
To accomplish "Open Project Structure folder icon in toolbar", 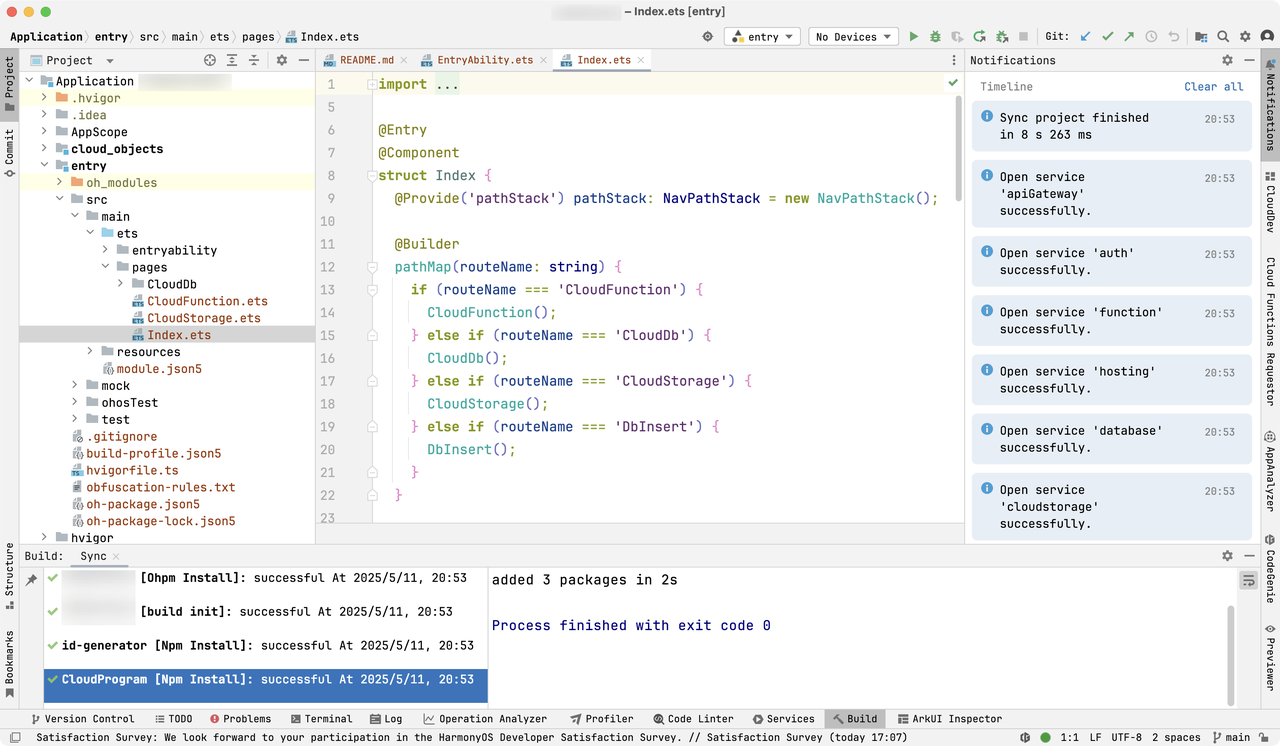I will (x=1201, y=37).
